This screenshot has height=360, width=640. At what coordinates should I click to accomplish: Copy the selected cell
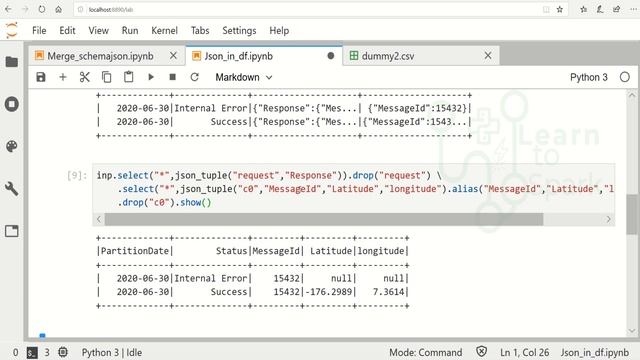[107, 77]
